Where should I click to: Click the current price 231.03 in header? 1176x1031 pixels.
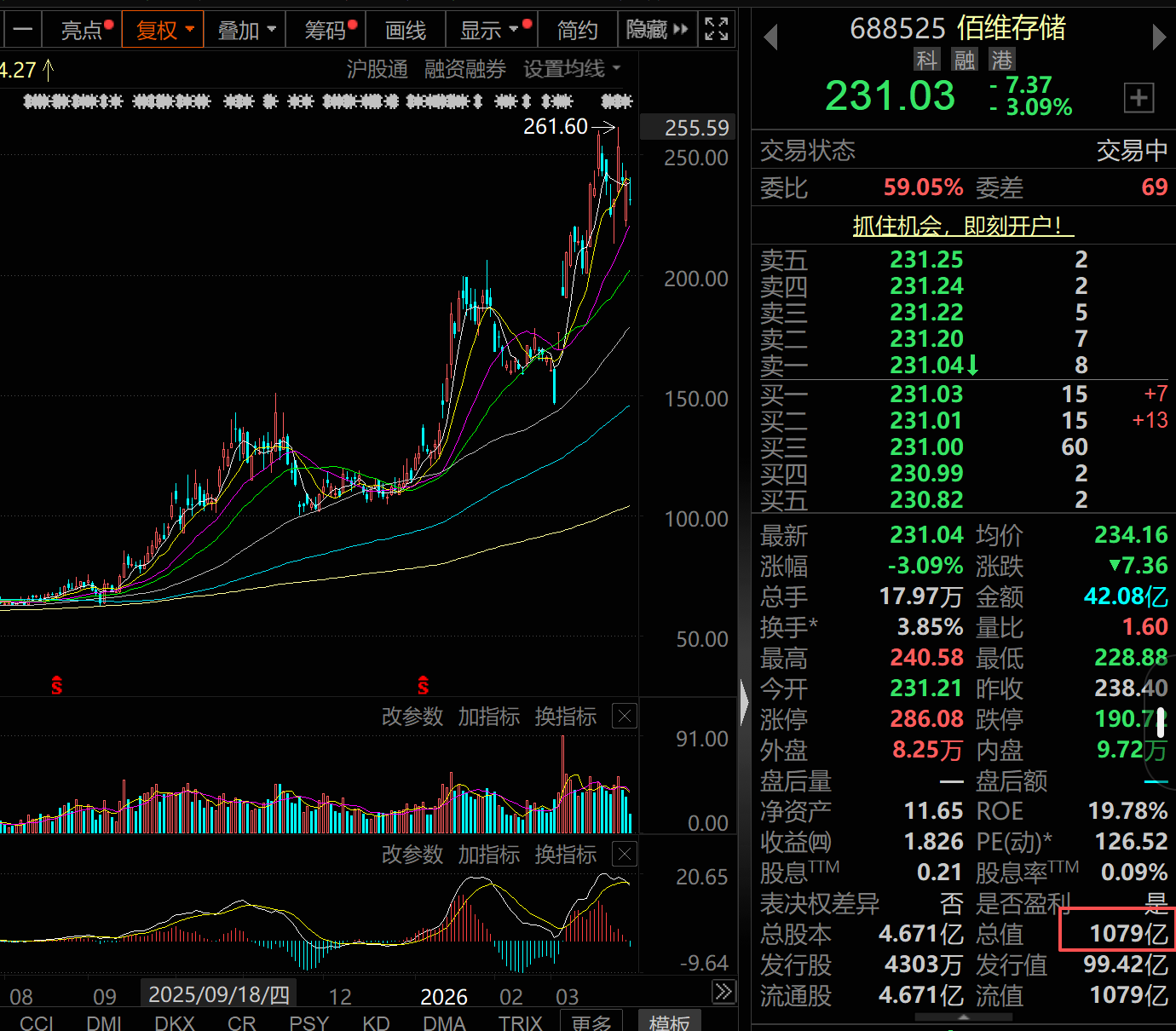[890, 95]
